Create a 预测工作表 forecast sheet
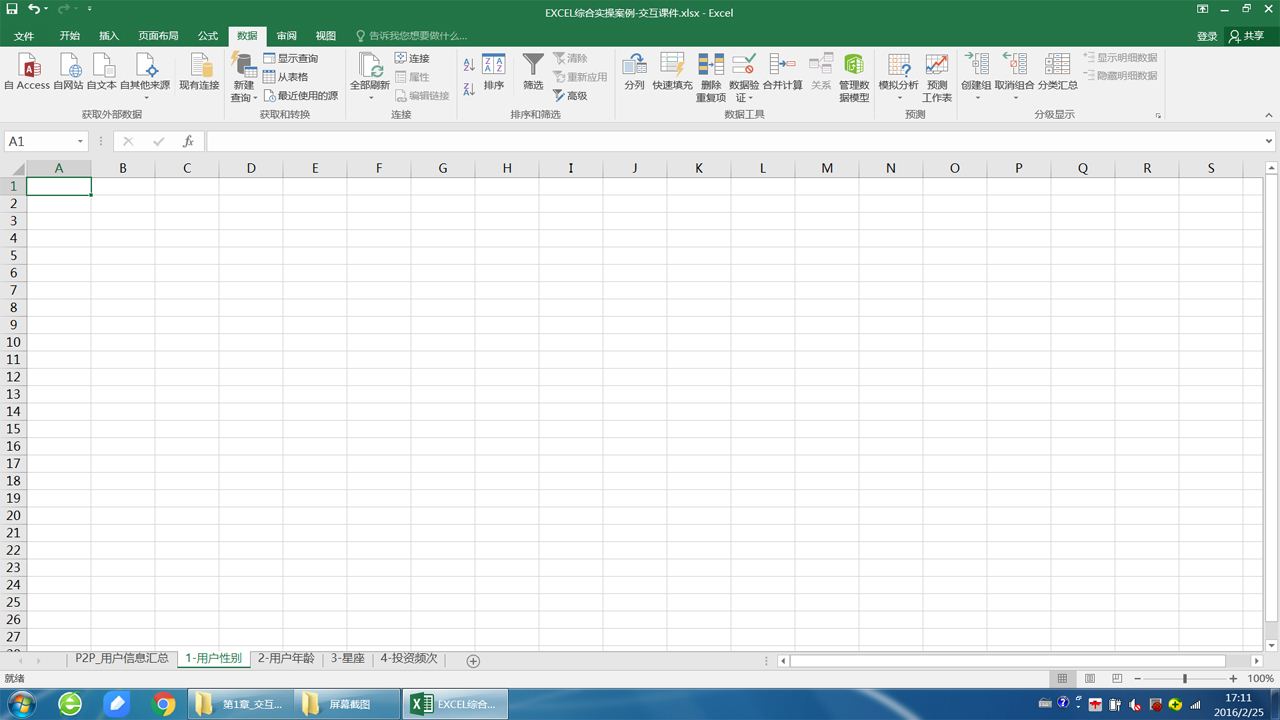Viewport: 1280px width, 720px height. [x=937, y=78]
